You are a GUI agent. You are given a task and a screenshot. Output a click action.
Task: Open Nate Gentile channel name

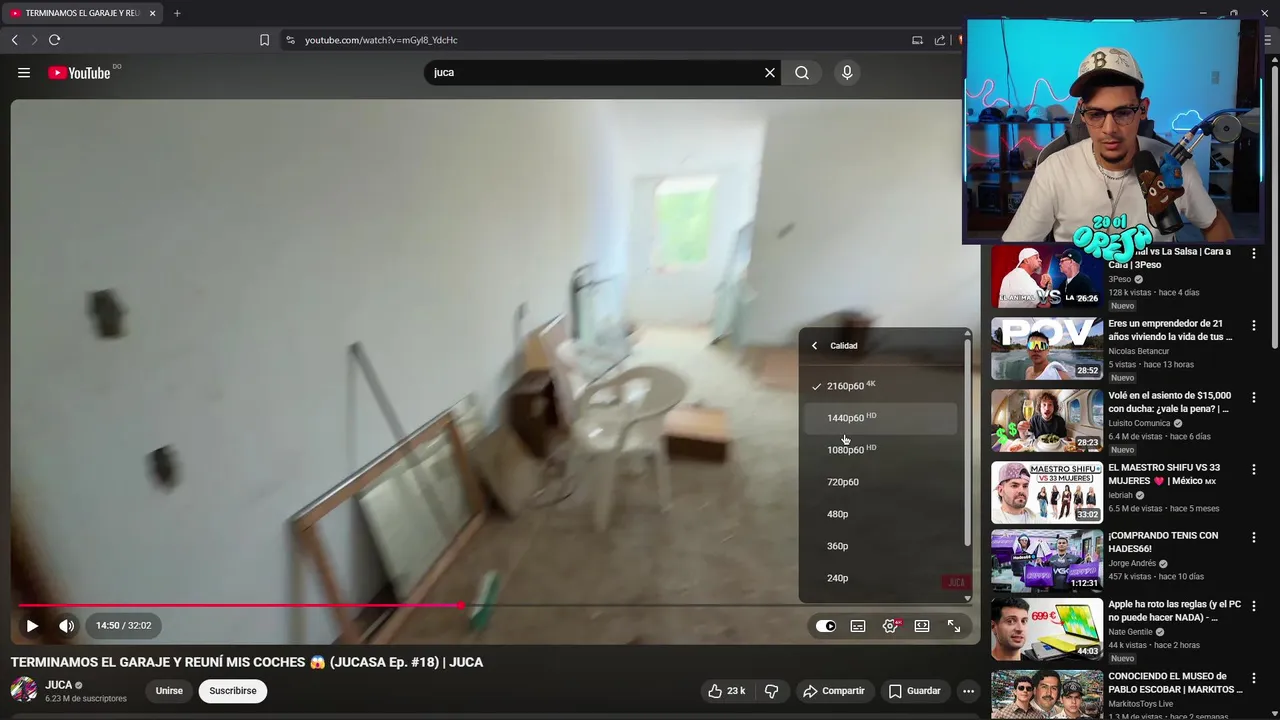[1130, 632]
